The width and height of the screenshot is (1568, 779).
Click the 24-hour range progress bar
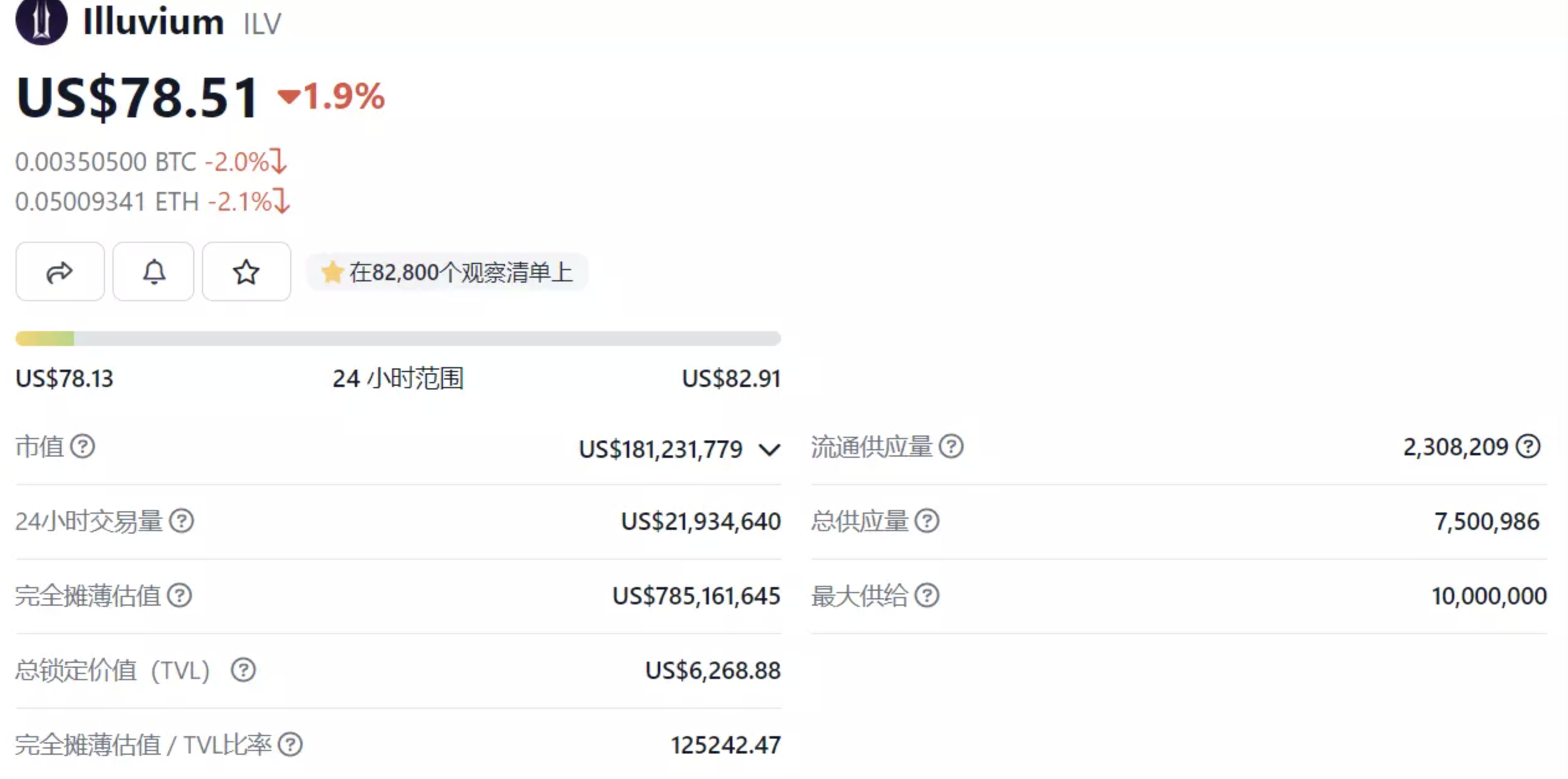coord(398,337)
